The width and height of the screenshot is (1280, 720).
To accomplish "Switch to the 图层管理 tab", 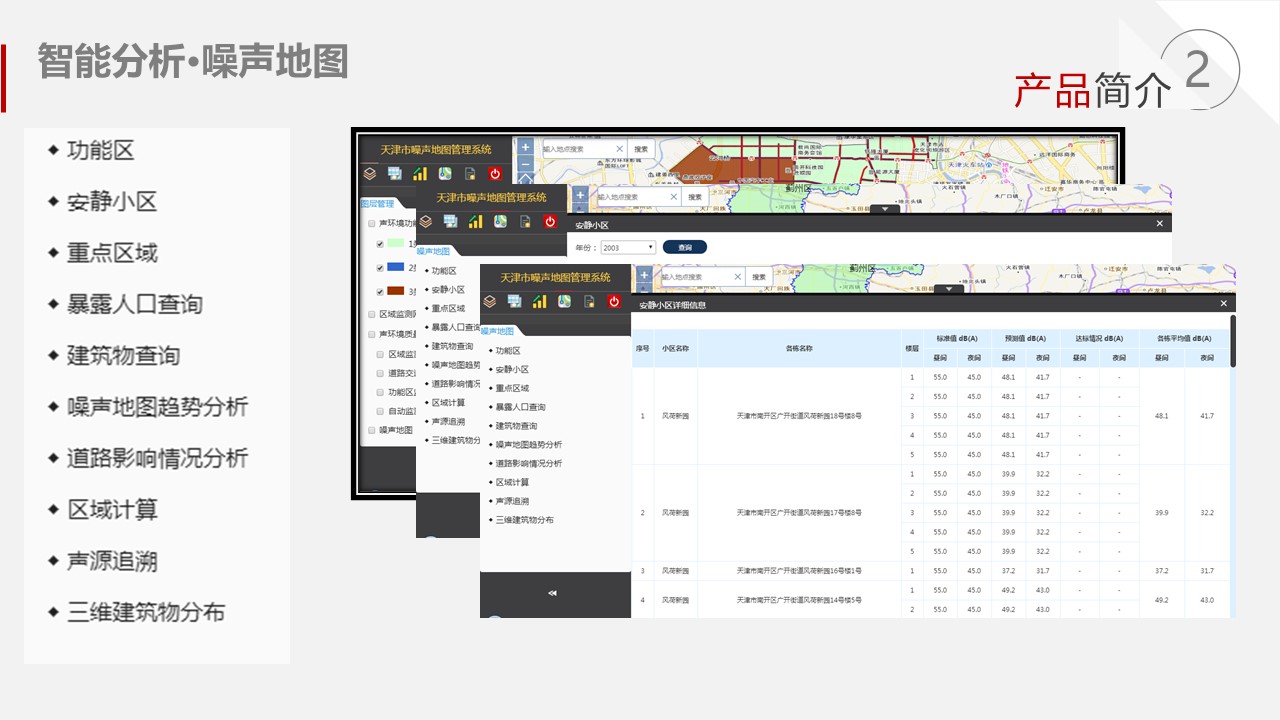I will pyautogui.click(x=377, y=202).
